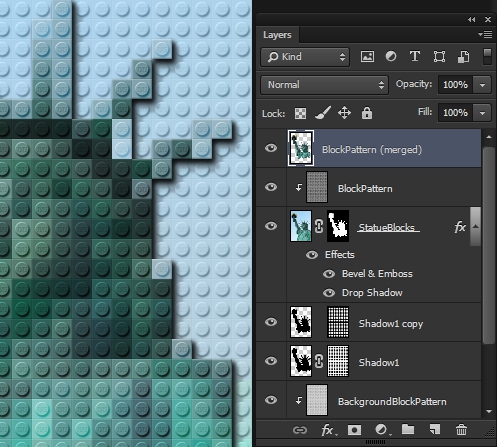Click the lock transparent pixels icon

(x=300, y=113)
